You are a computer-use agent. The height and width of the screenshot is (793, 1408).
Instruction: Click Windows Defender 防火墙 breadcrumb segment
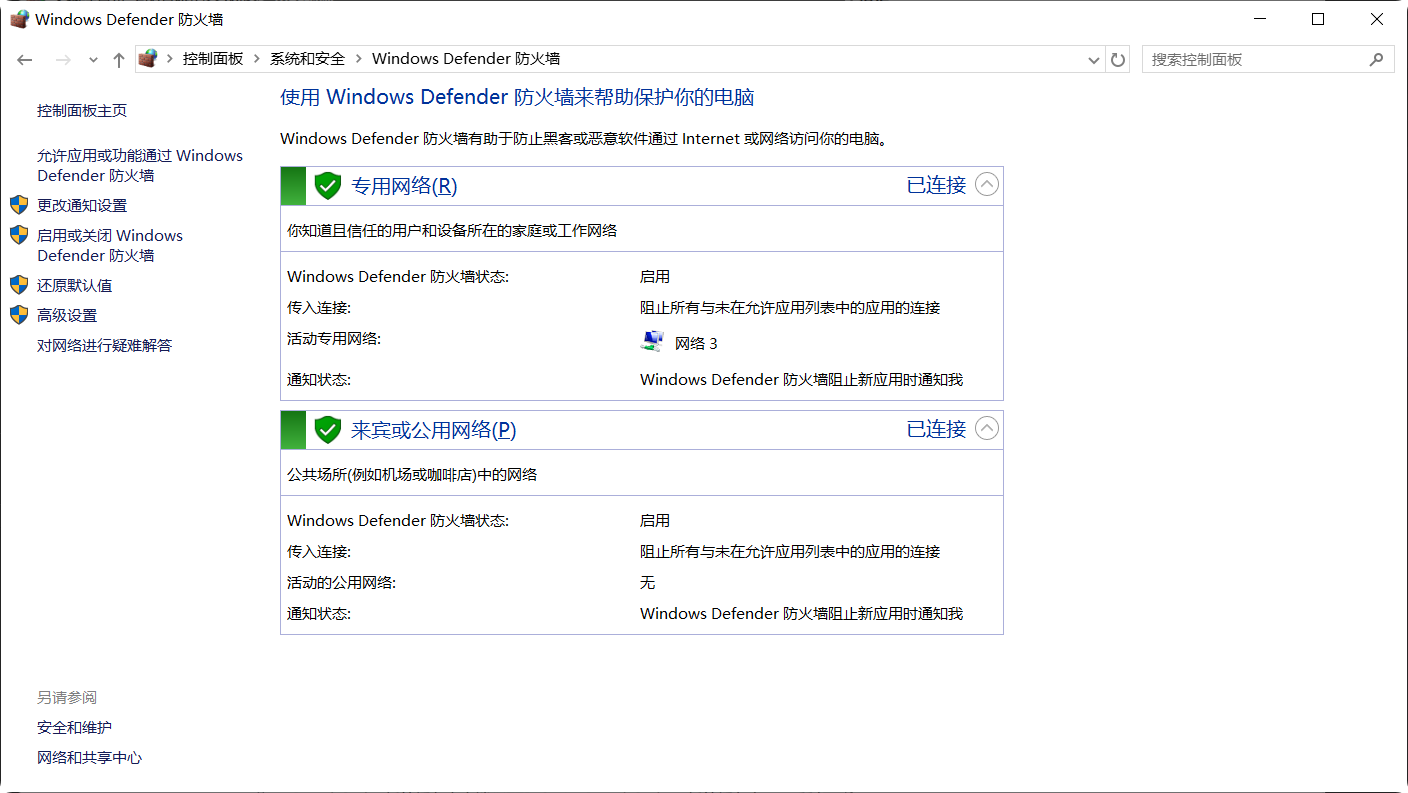point(466,59)
